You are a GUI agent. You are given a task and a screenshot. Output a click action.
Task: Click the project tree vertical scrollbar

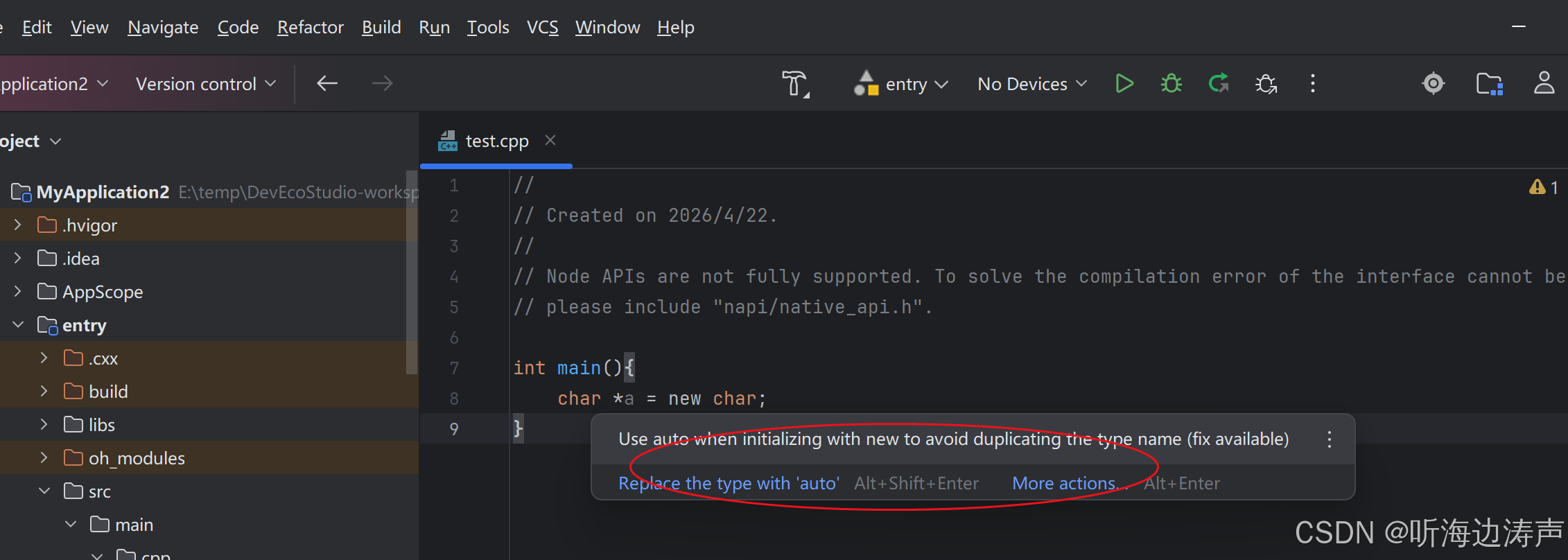pos(412,272)
